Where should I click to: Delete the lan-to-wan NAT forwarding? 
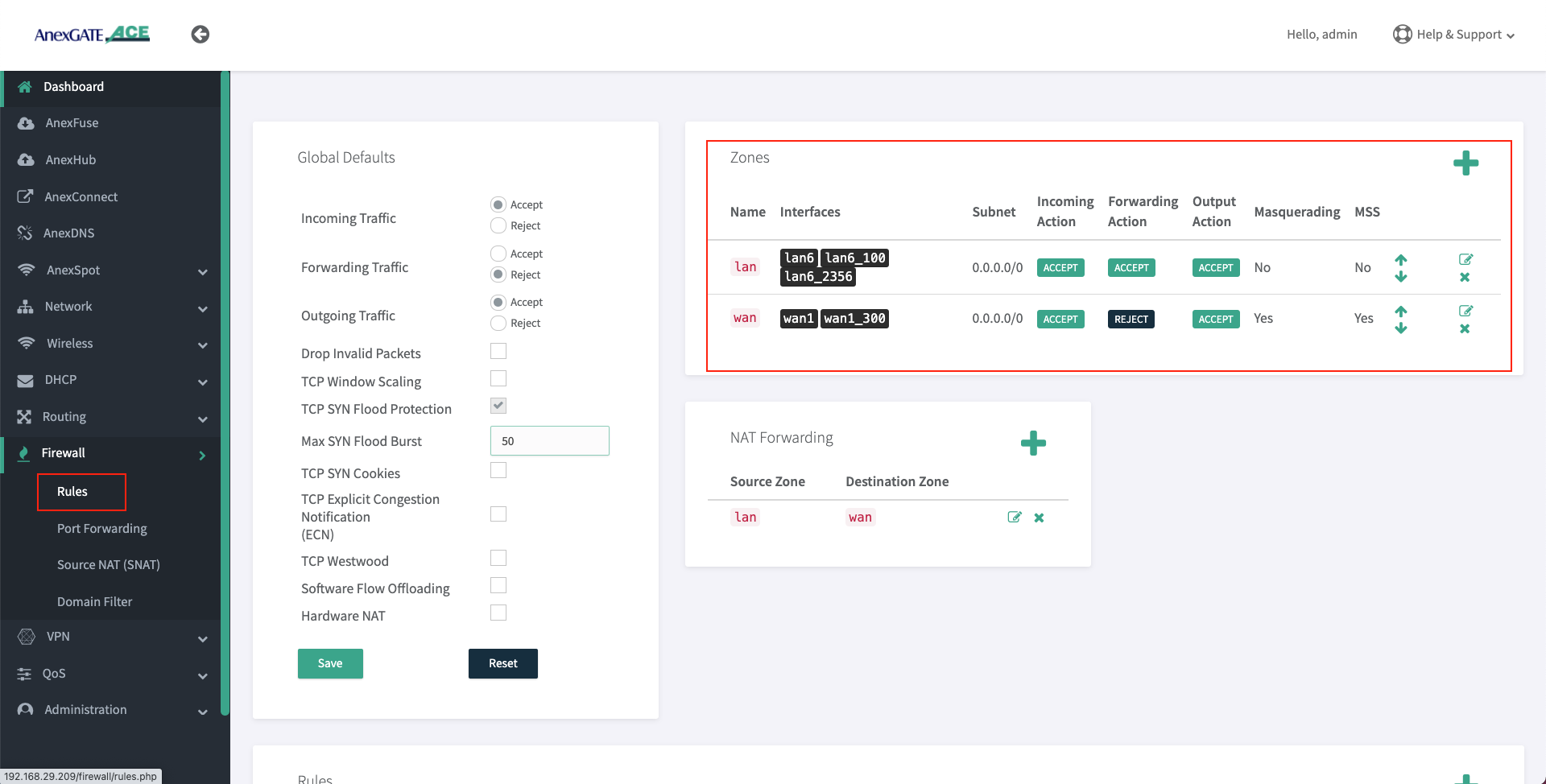1040,518
